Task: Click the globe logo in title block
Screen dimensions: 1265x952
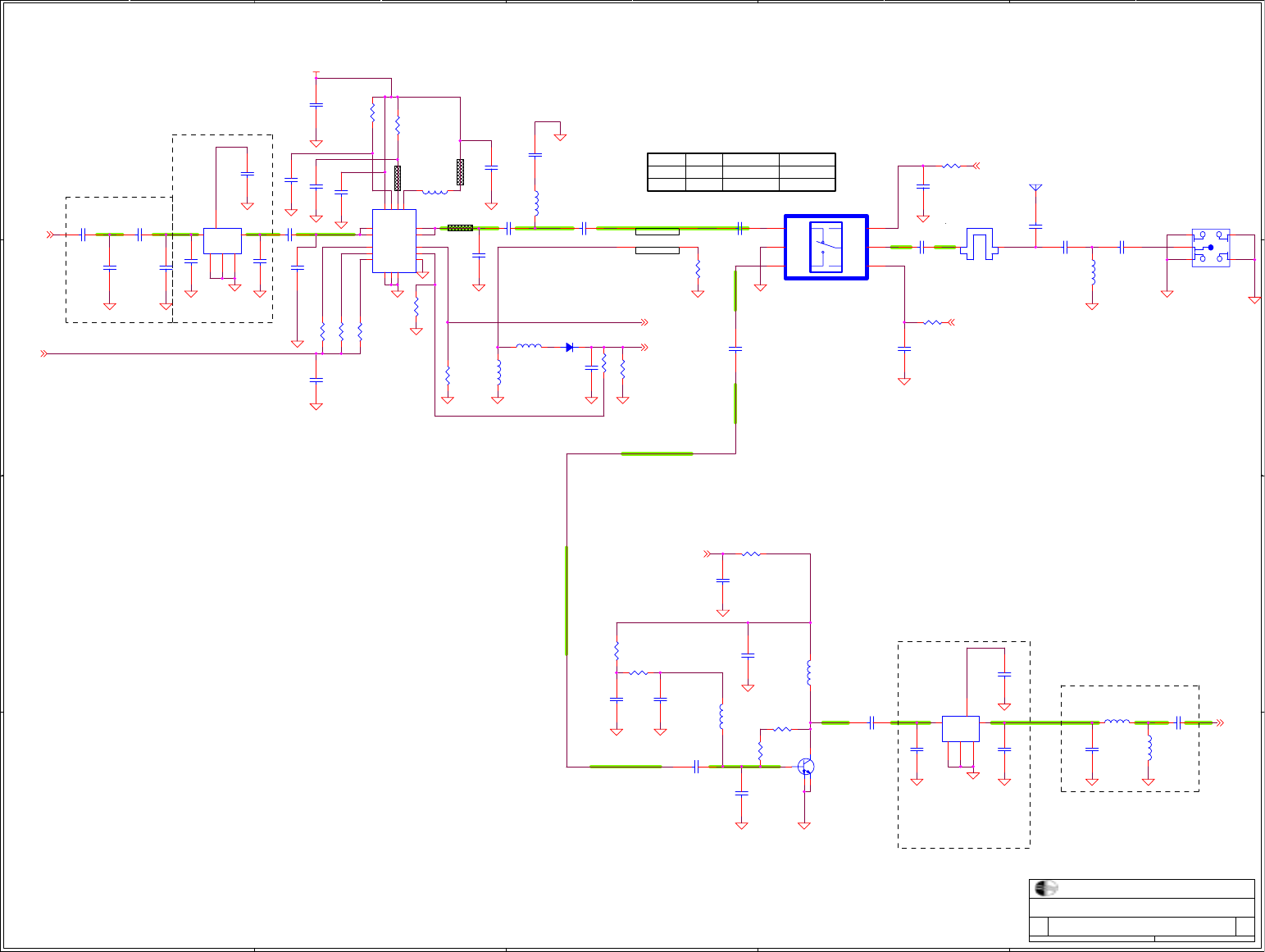Action: pyautogui.click(x=1045, y=888)
